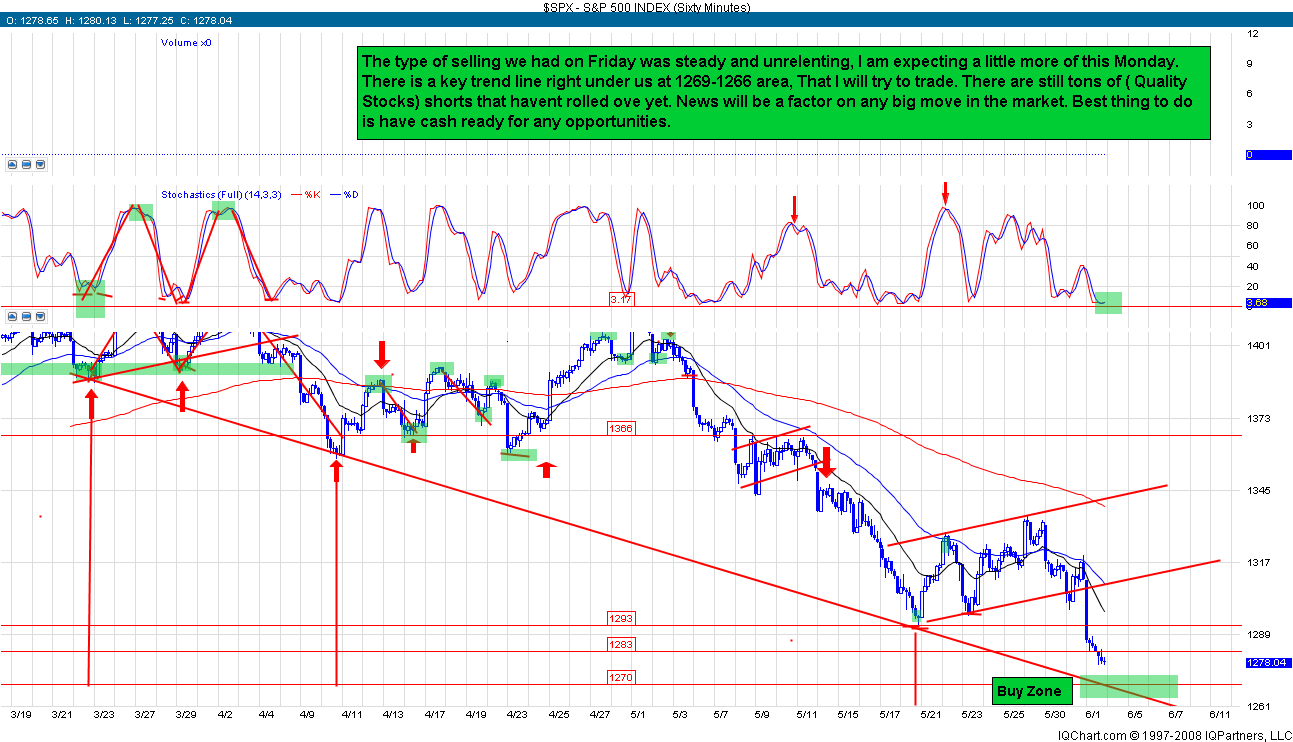Open the IQChart.com copyright link
Screen dimensions: 1293x742
1174,735
